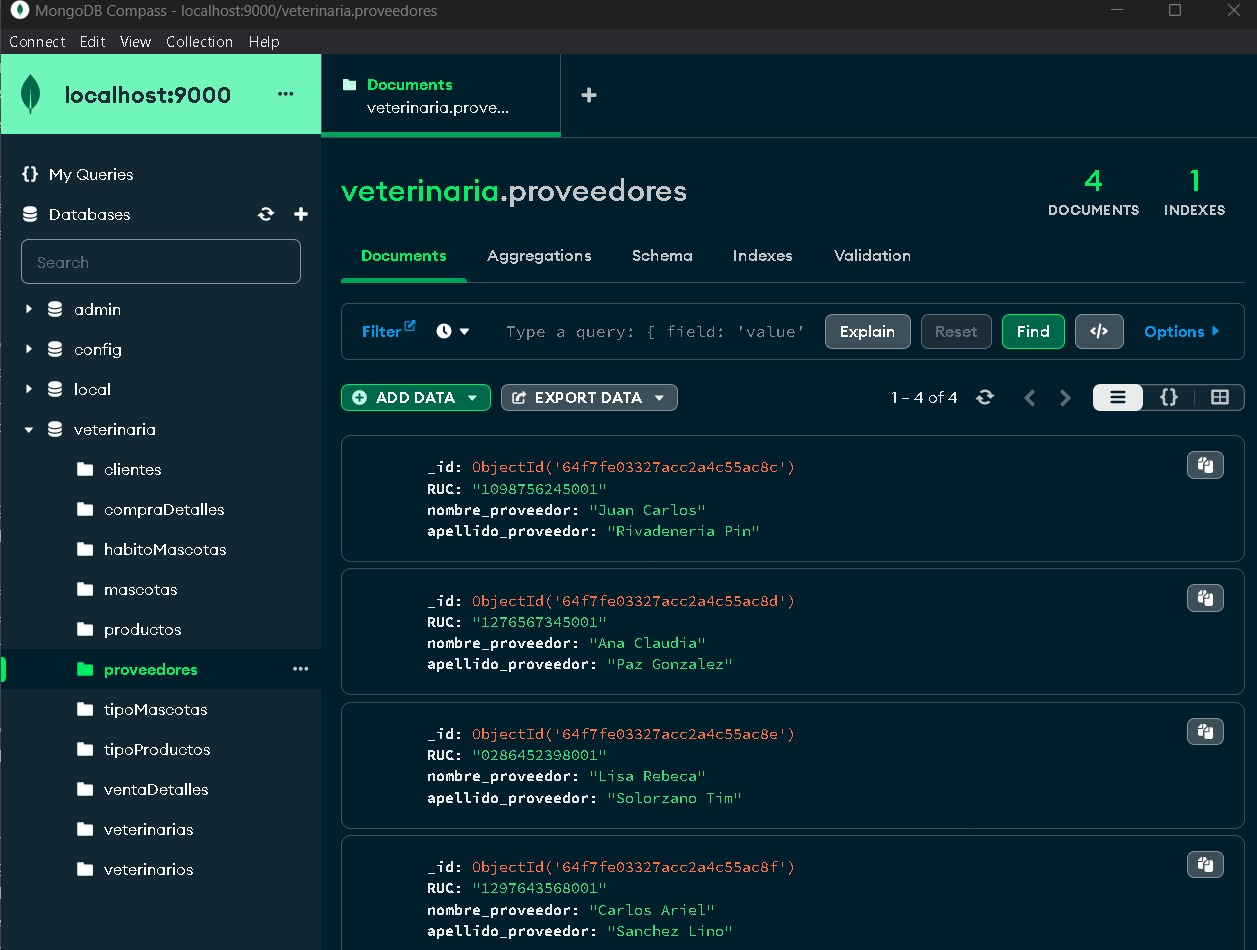Open the ADD DATA dropdown
This screenshot has height=950, width=1257.
coord(415,397)
